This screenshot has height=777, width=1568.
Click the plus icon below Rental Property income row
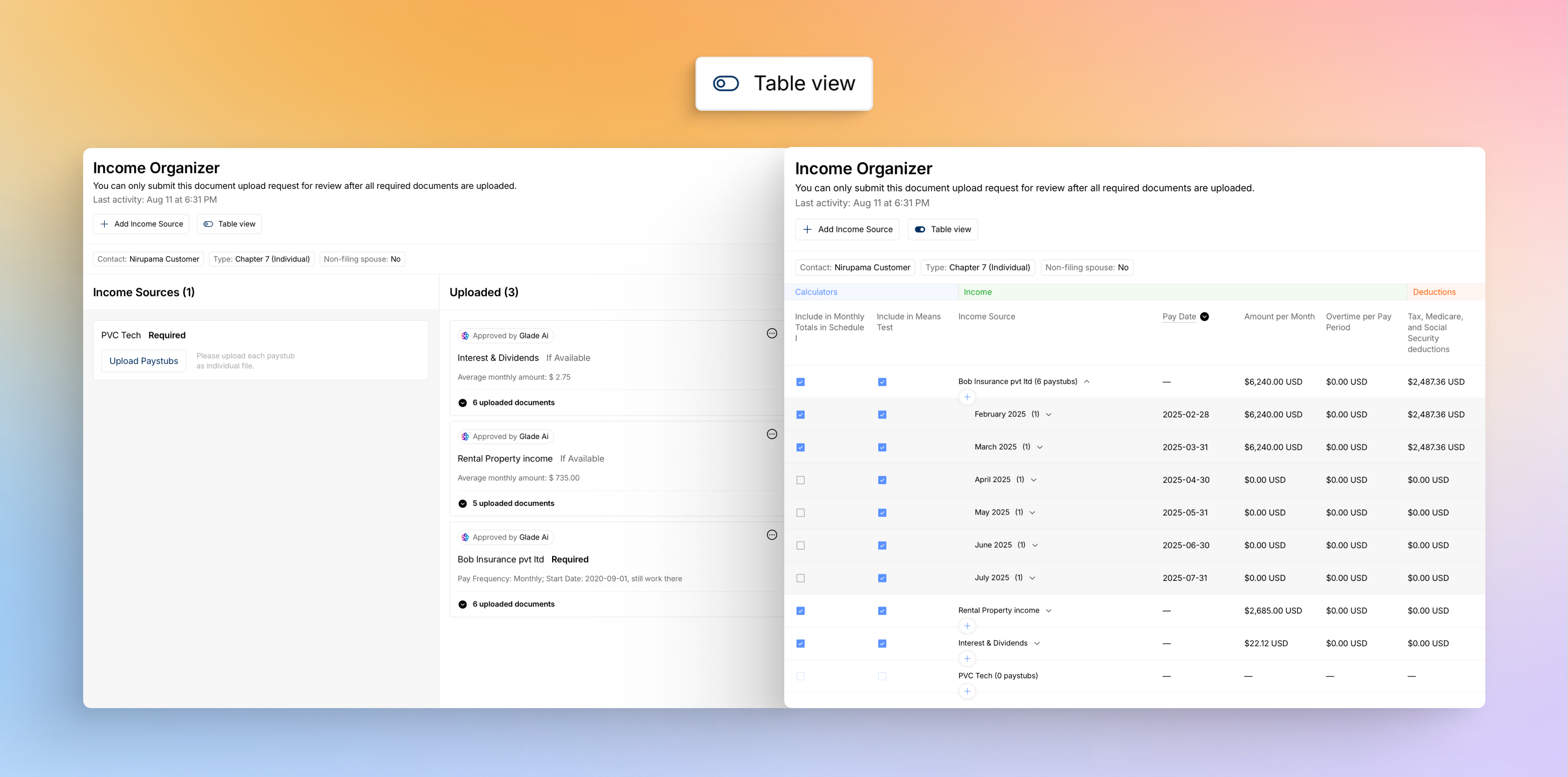click(966, 626)
